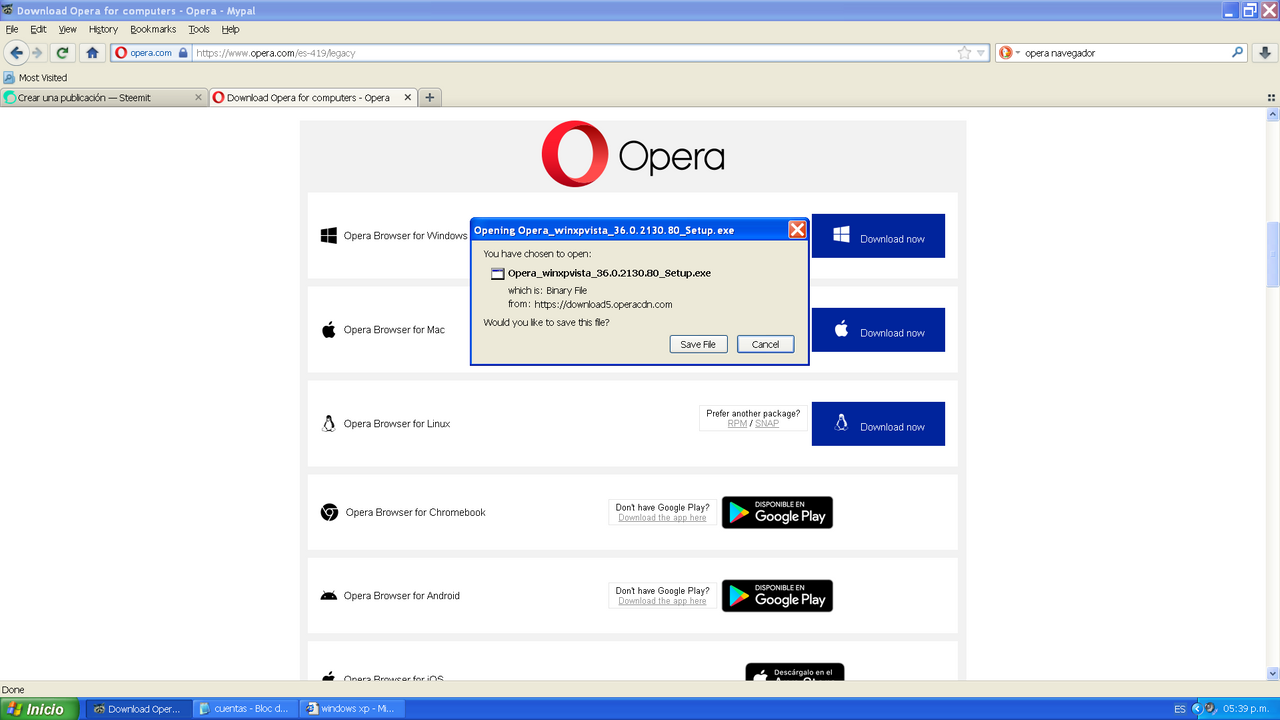Bookmark this page with the star icon
This screenshot has width=1280, height=720.
(x=964, y=53)
